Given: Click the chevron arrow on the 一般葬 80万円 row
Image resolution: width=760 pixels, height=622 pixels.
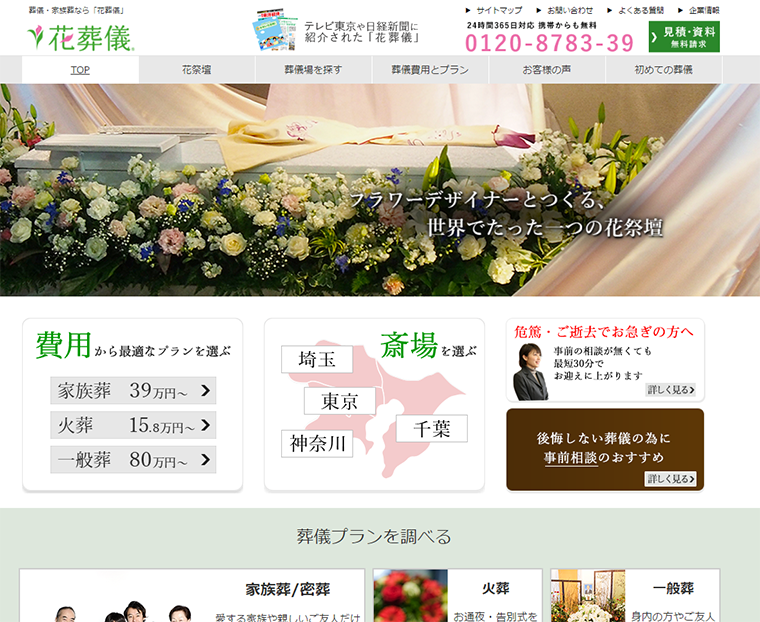Looking at the screenshot, I should (205, 460).
